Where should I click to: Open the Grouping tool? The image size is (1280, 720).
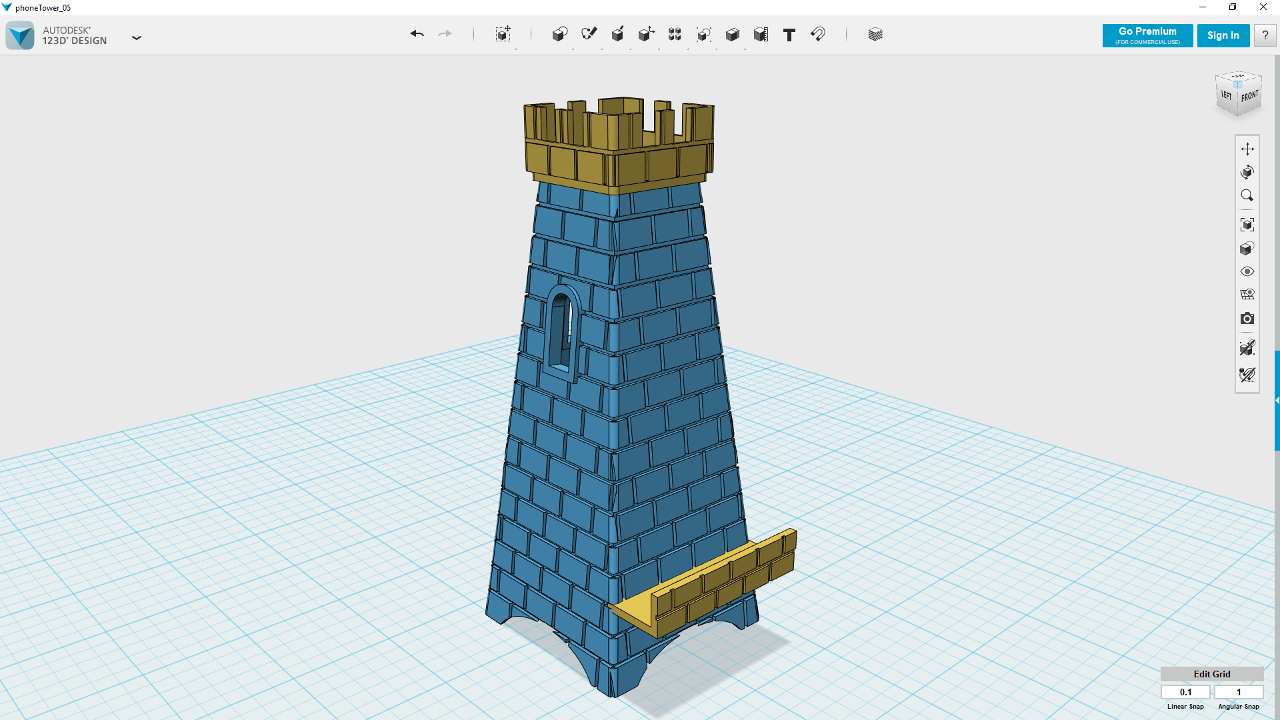[704, 34]
